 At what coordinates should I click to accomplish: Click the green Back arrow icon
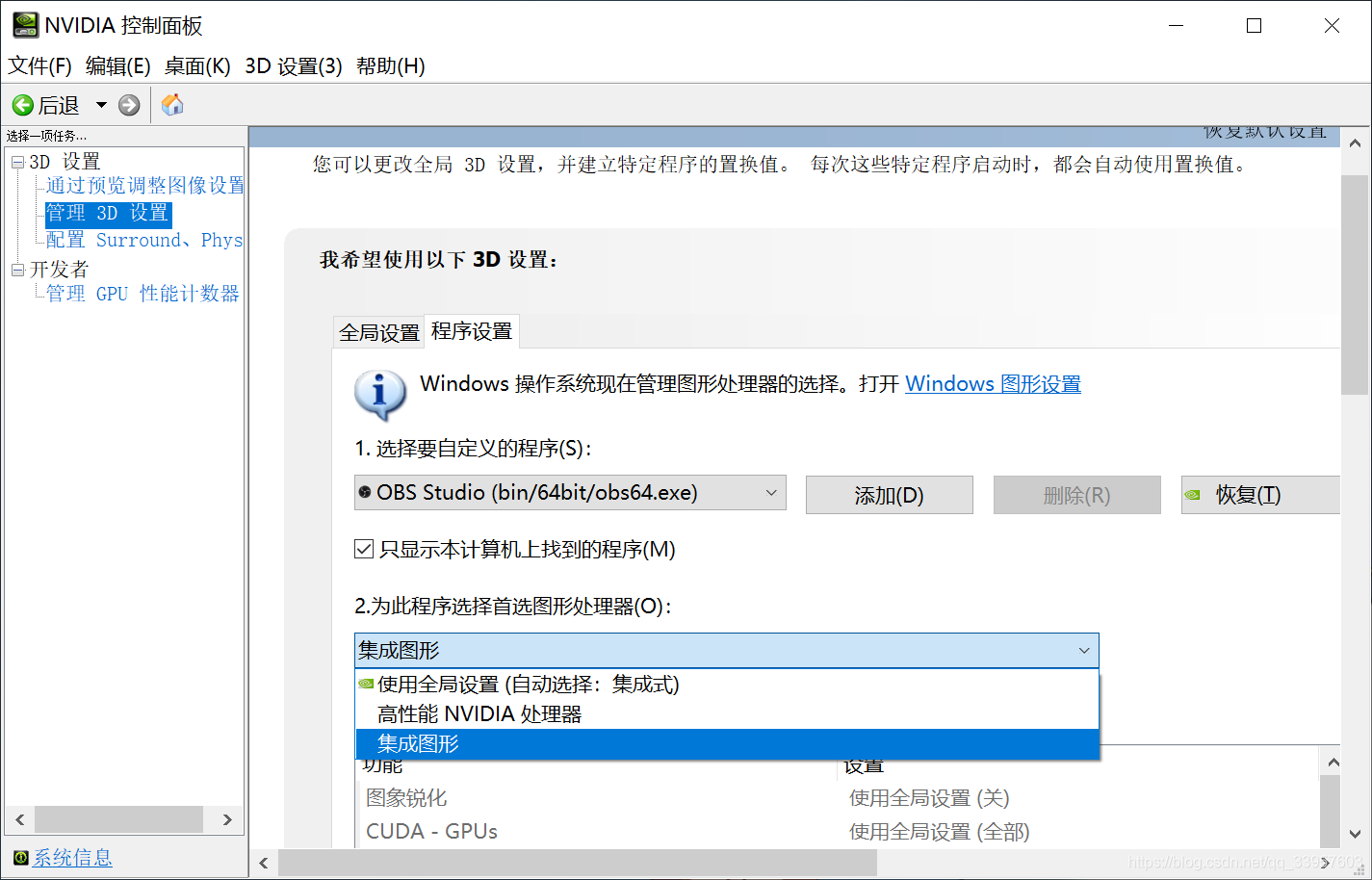23,105
